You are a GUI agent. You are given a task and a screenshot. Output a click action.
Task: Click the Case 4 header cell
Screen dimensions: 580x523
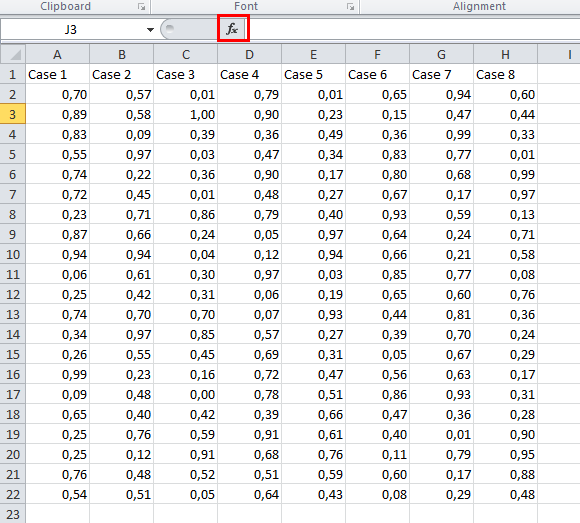[250, 74]
